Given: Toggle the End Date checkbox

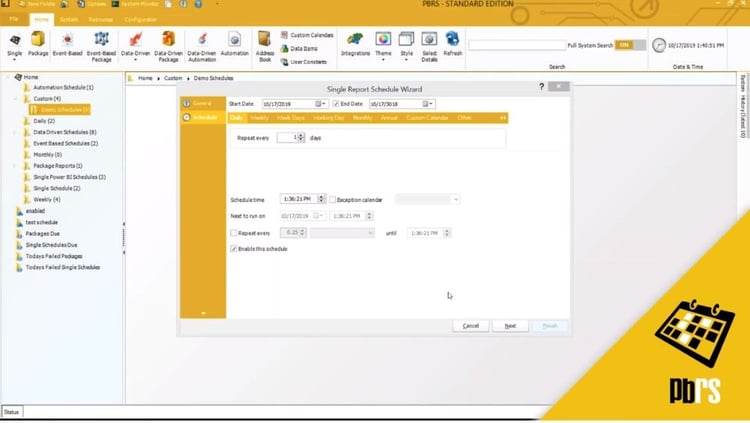Looking at the screenshot, I should [336, 104].
